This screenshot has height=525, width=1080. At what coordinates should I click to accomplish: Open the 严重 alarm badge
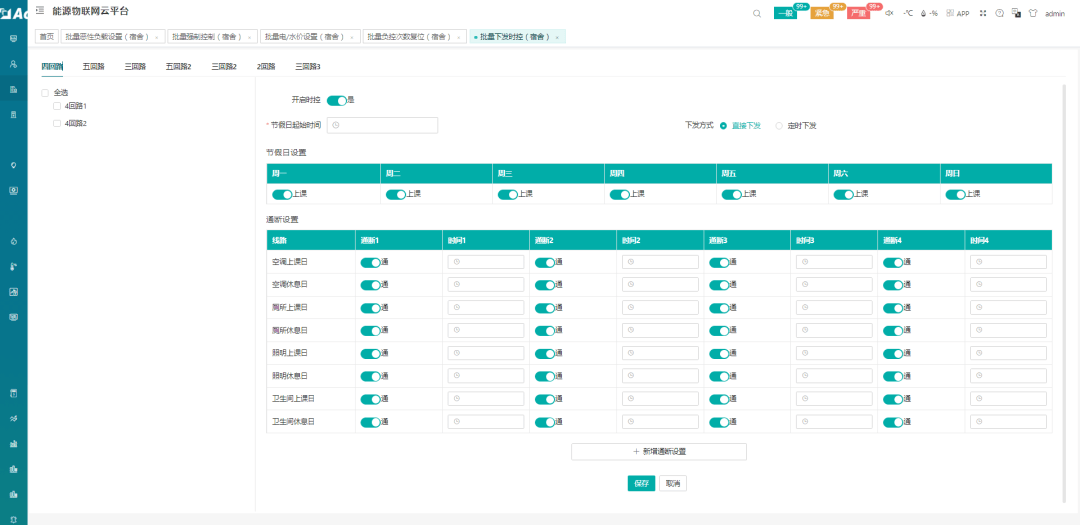coord(858,13)
